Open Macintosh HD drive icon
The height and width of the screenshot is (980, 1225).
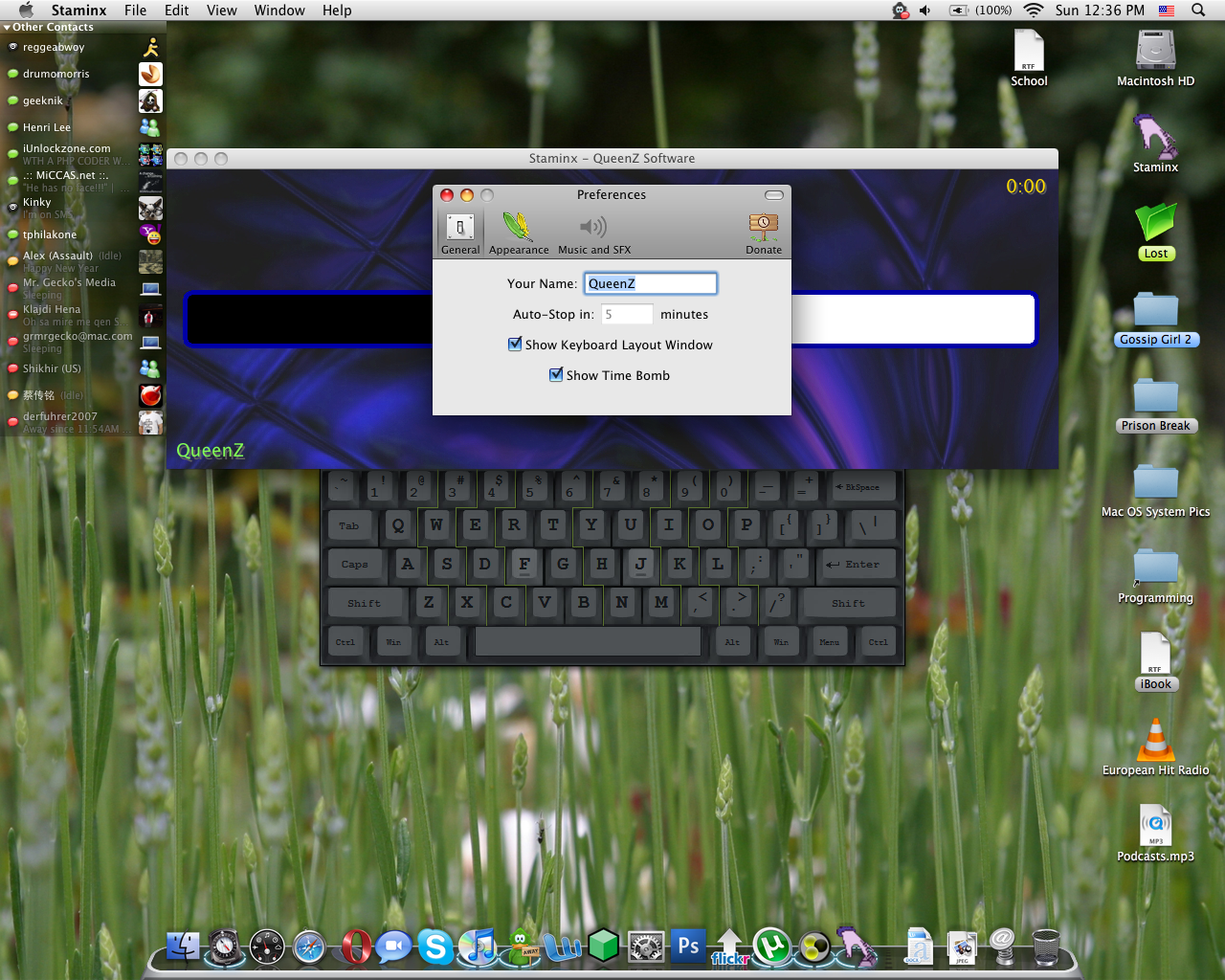click(1155, 58)
